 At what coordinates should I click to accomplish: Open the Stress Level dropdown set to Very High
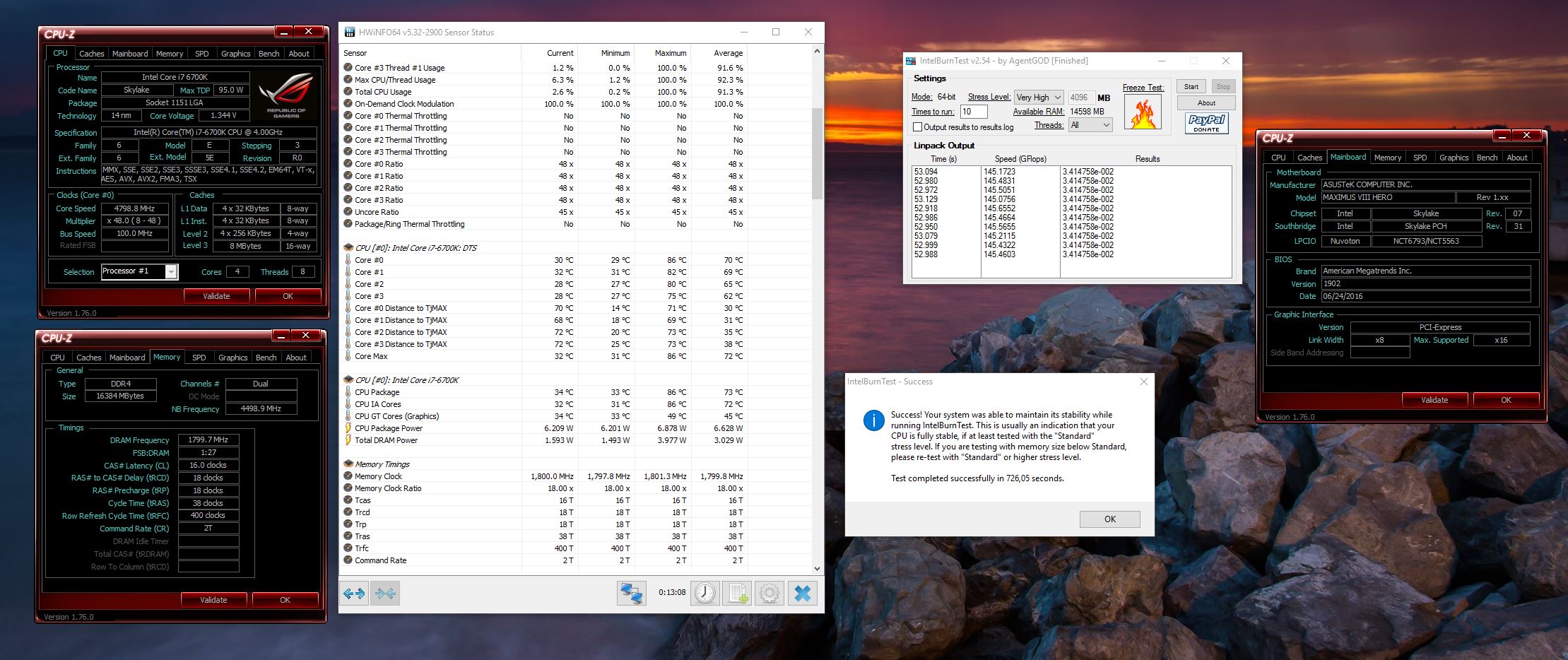pyautogui.click(x=1039, y=98)
